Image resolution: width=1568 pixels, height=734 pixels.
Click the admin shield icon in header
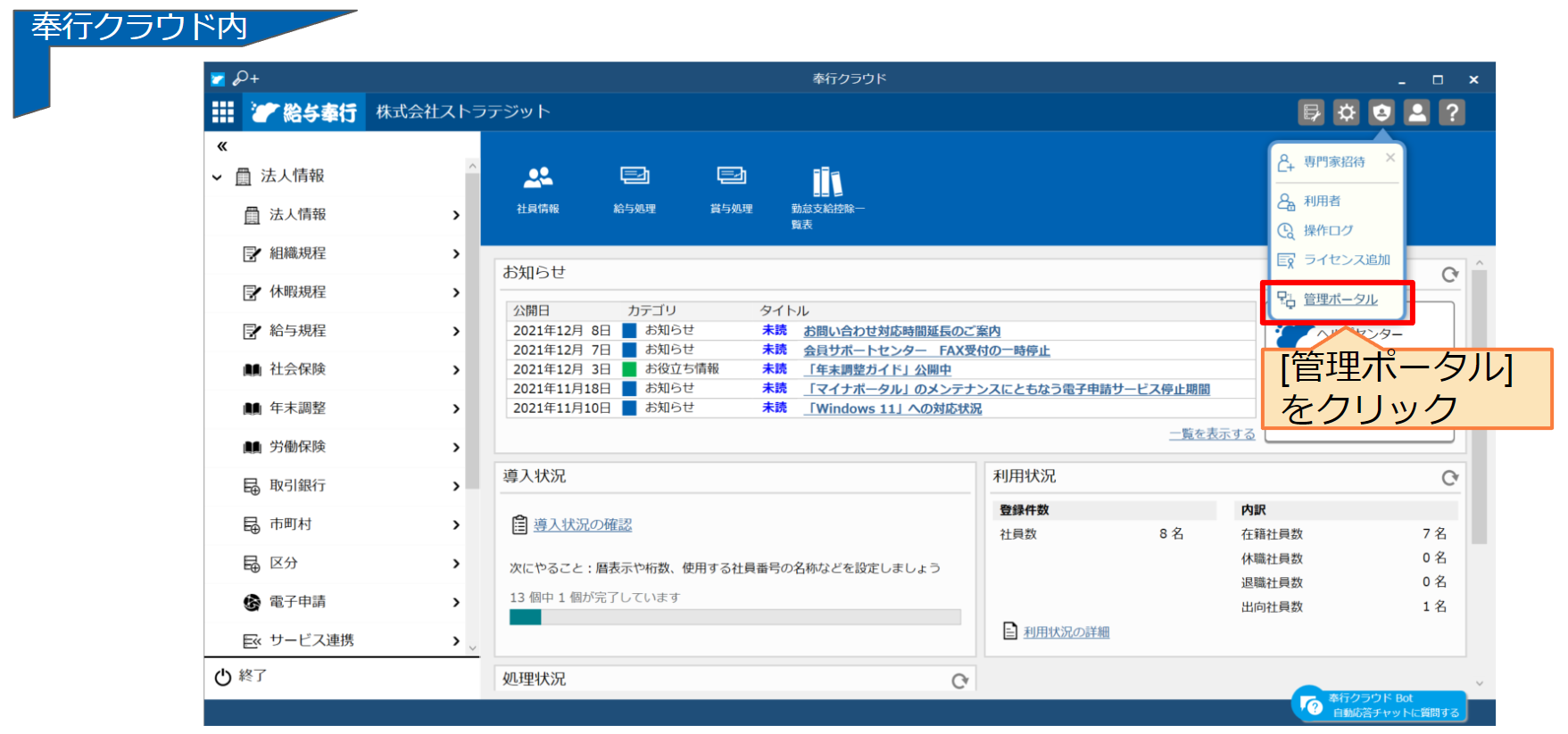click(1381, 112)
